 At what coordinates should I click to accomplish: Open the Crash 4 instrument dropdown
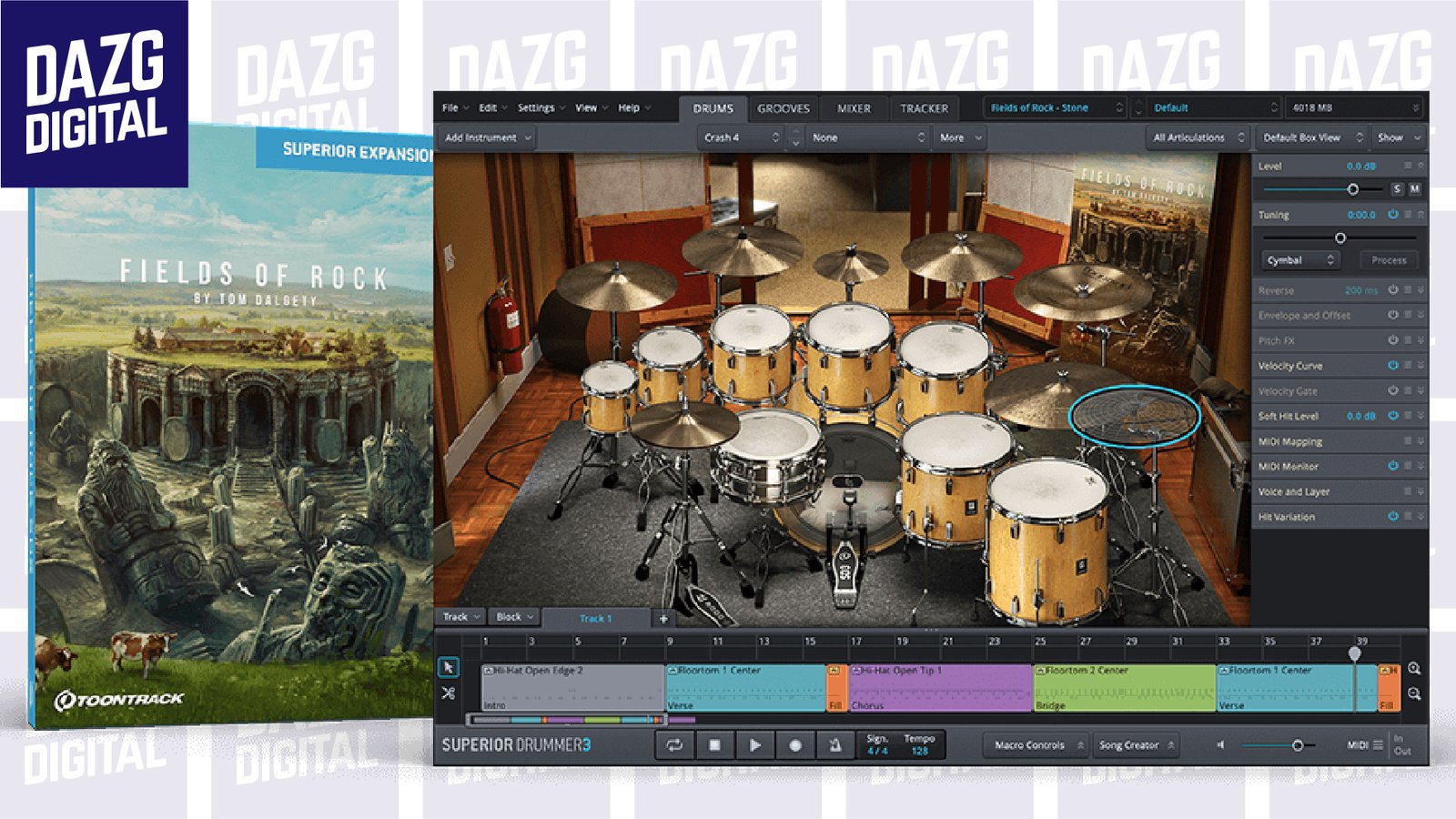pos(741,137)
